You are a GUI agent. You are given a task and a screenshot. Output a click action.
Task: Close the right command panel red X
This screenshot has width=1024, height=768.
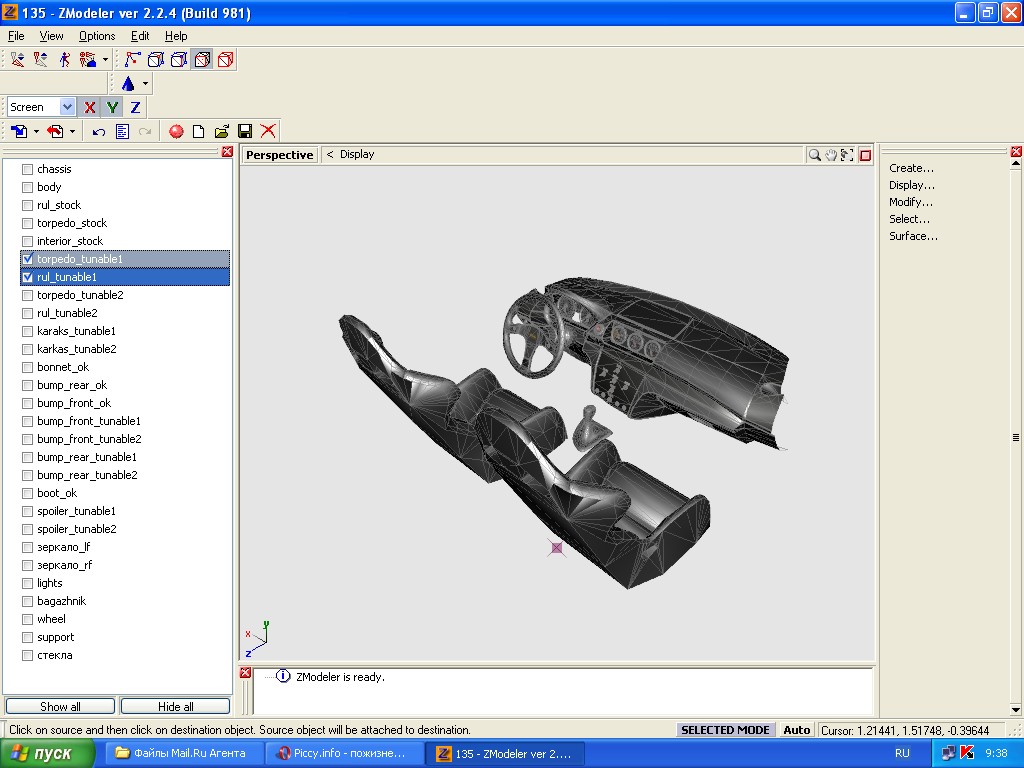1016,152
